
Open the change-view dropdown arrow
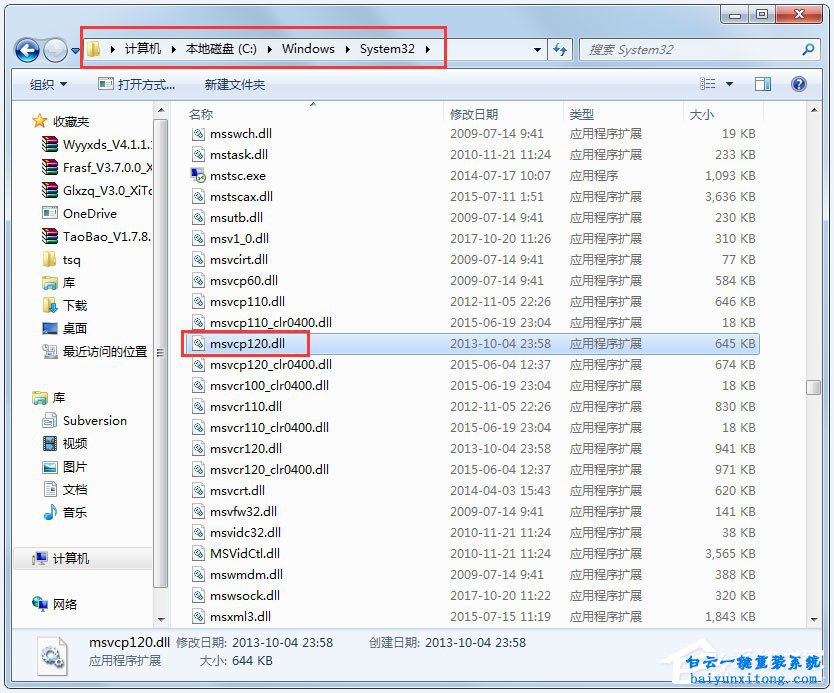[x=729, y=84]
